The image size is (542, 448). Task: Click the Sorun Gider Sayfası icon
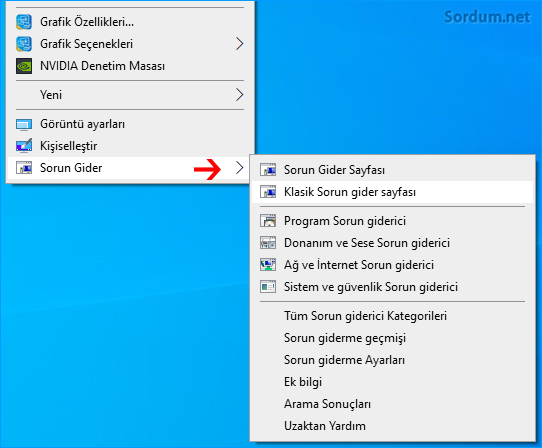click(268, 170)
